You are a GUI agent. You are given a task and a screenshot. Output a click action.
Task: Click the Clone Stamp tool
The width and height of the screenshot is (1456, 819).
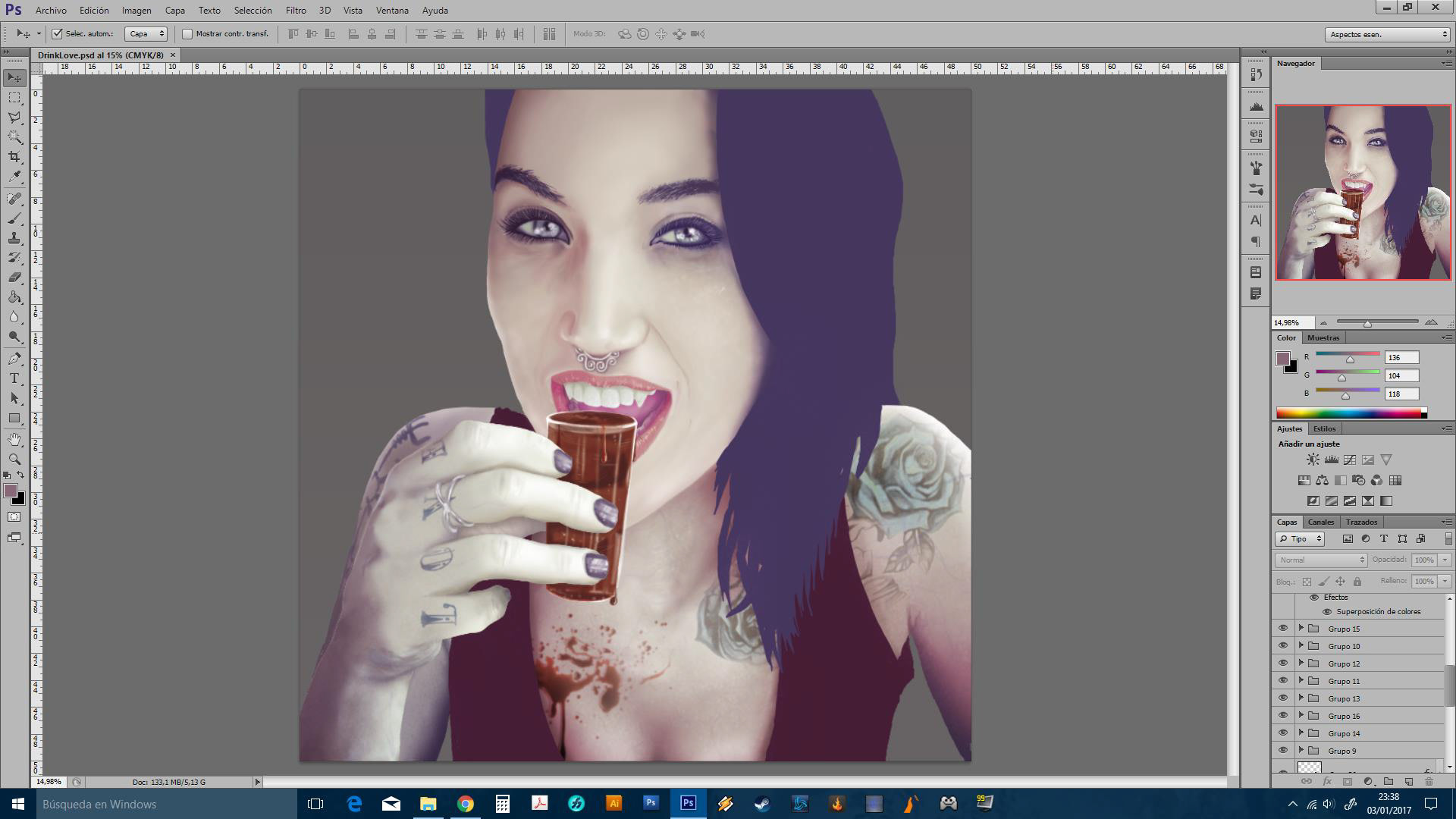(x=14, y=238)
